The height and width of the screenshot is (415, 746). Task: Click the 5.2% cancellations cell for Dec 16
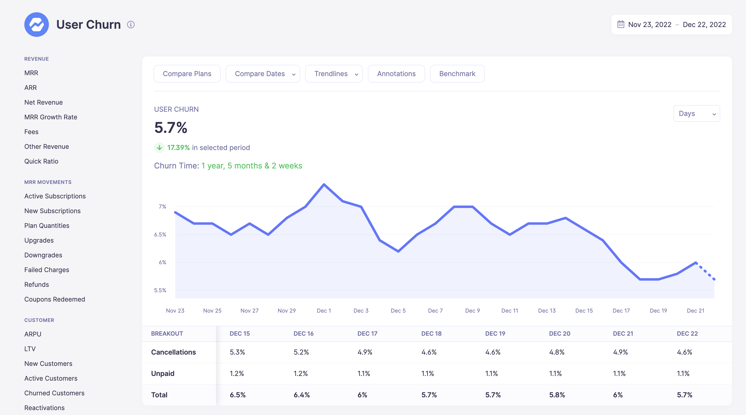301,352
